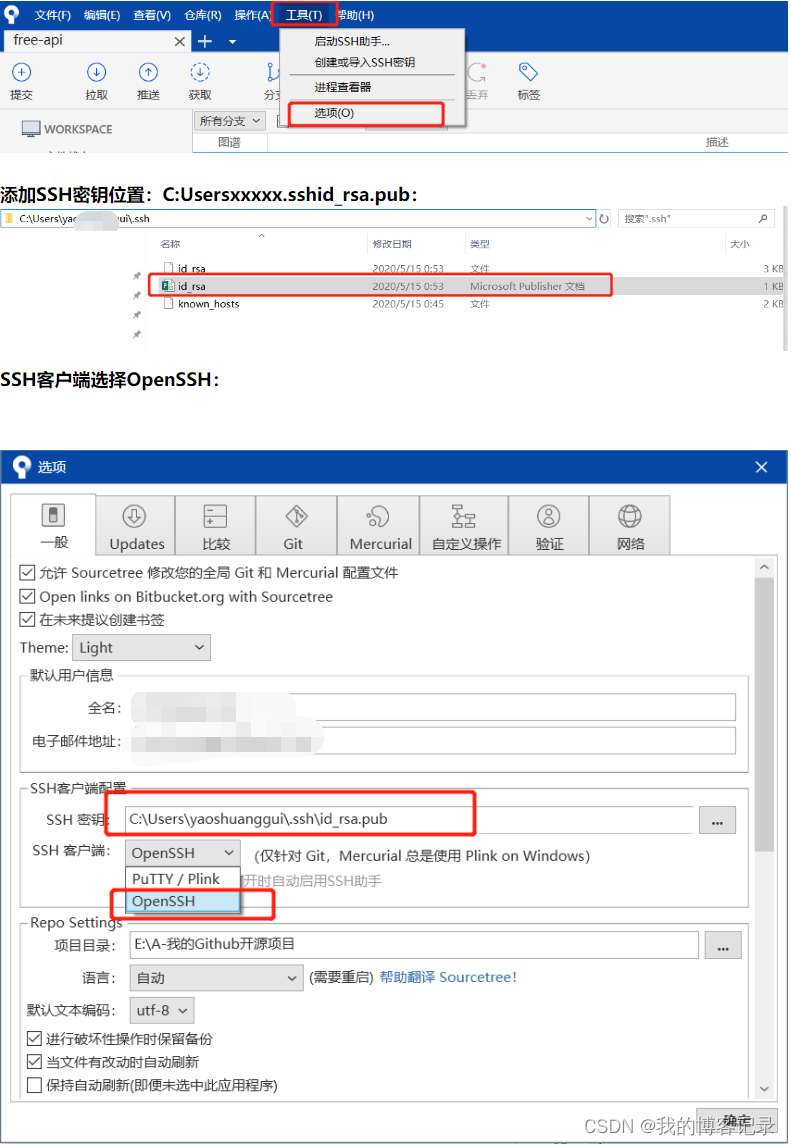Switch to the 一般 options tab
Image resolution: width=791 pixels, height=1145 pixels.
(x=53, y=525)
